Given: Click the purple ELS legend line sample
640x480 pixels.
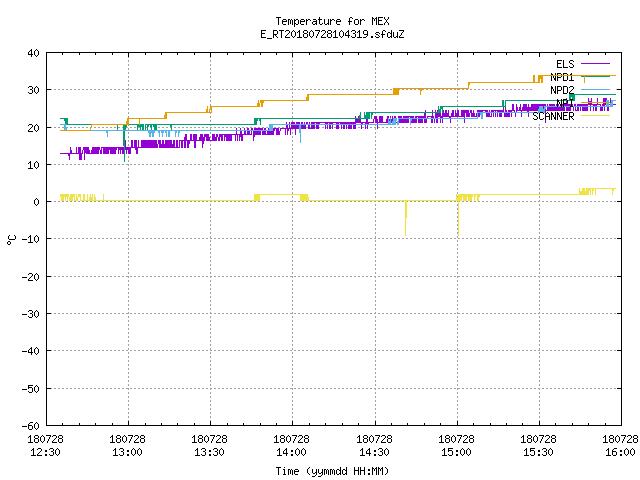Looking at the screenshot, I should 596,64.
